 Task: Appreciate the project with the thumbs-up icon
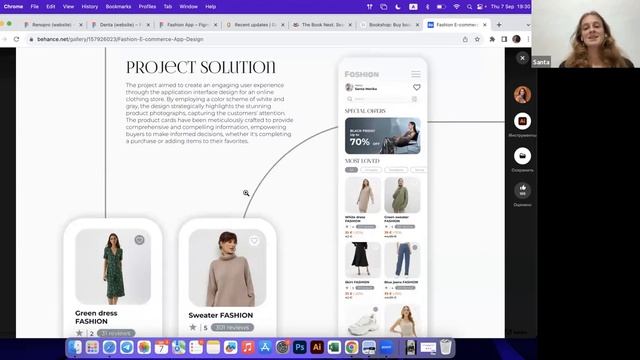coord(522,190)
